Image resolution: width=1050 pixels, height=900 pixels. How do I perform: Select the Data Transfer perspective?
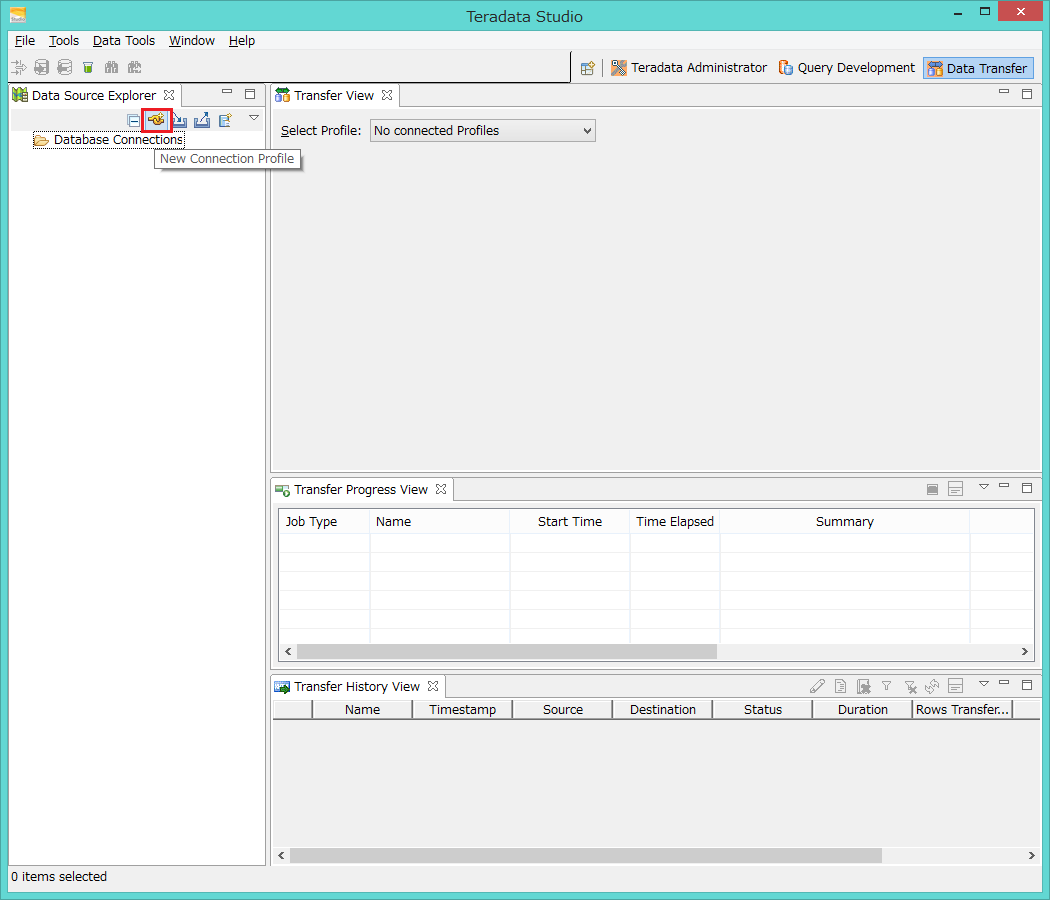(x=978, y=68)
